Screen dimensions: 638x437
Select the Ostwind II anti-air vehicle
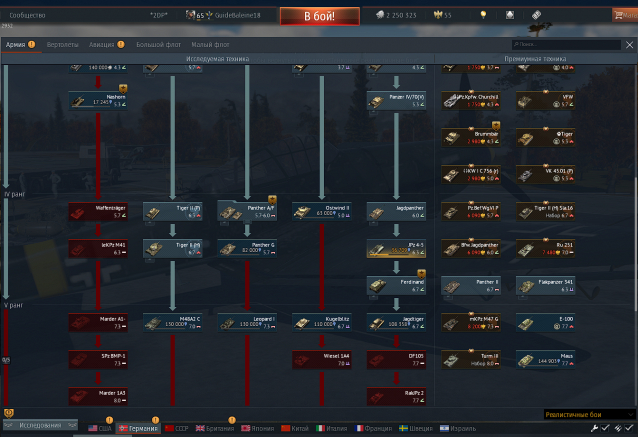click(x=322, y=212)
